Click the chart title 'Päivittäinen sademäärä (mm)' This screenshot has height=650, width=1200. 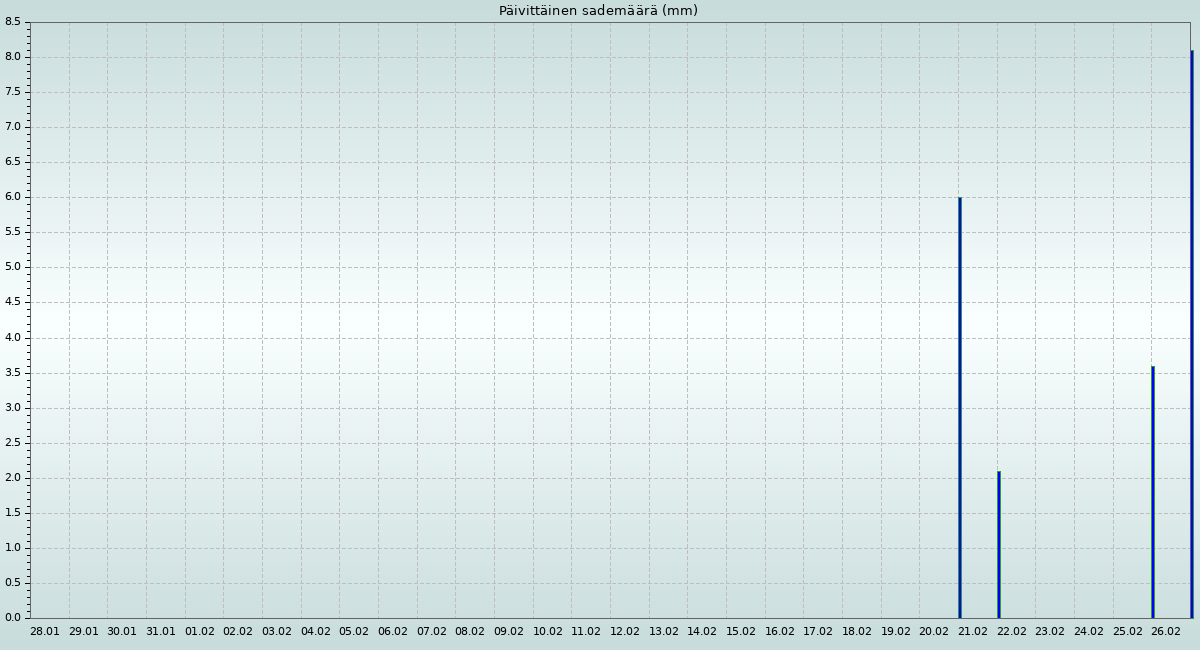coord(598,11)
